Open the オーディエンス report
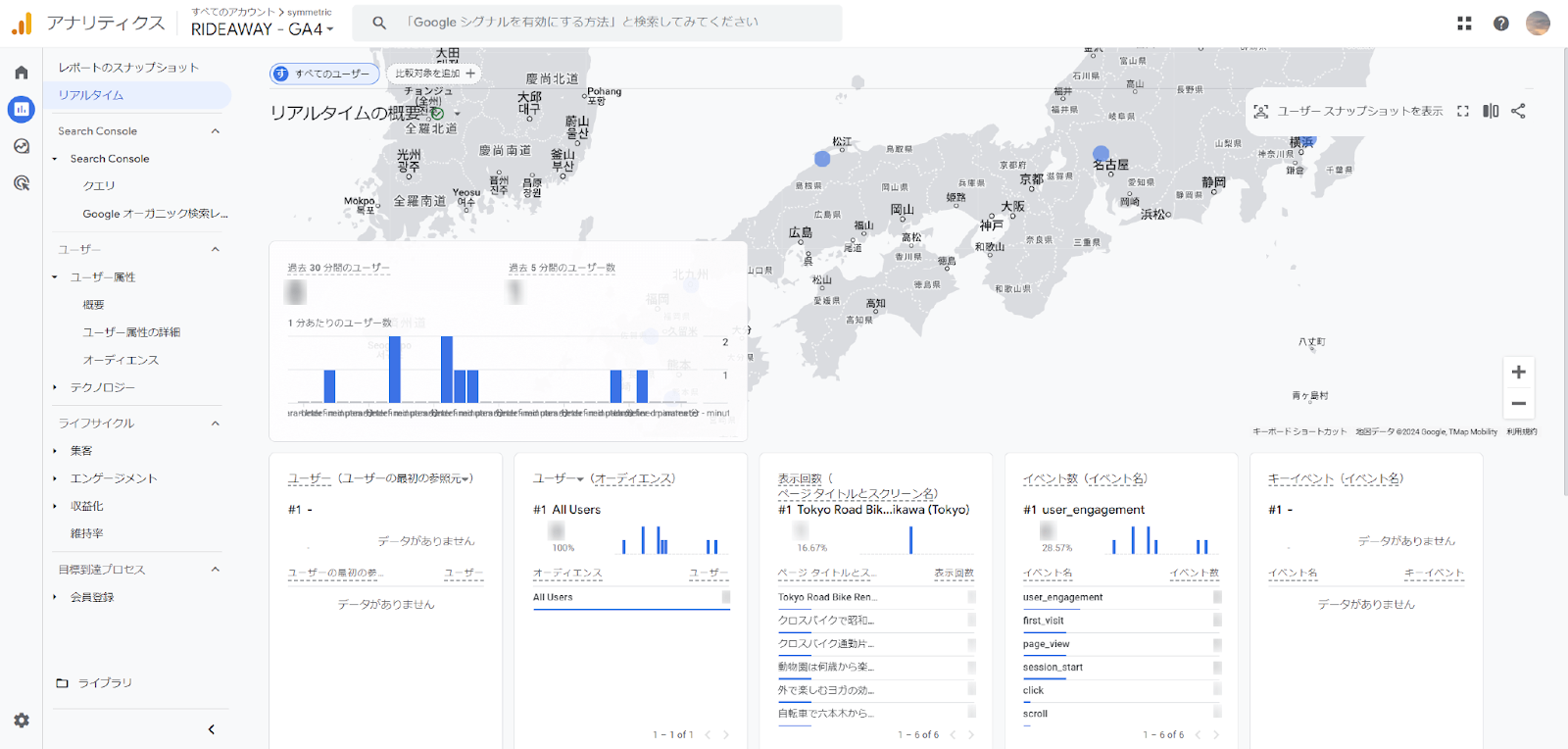The height and width of the screenshot is (749, 1568). tap(121, 360)
